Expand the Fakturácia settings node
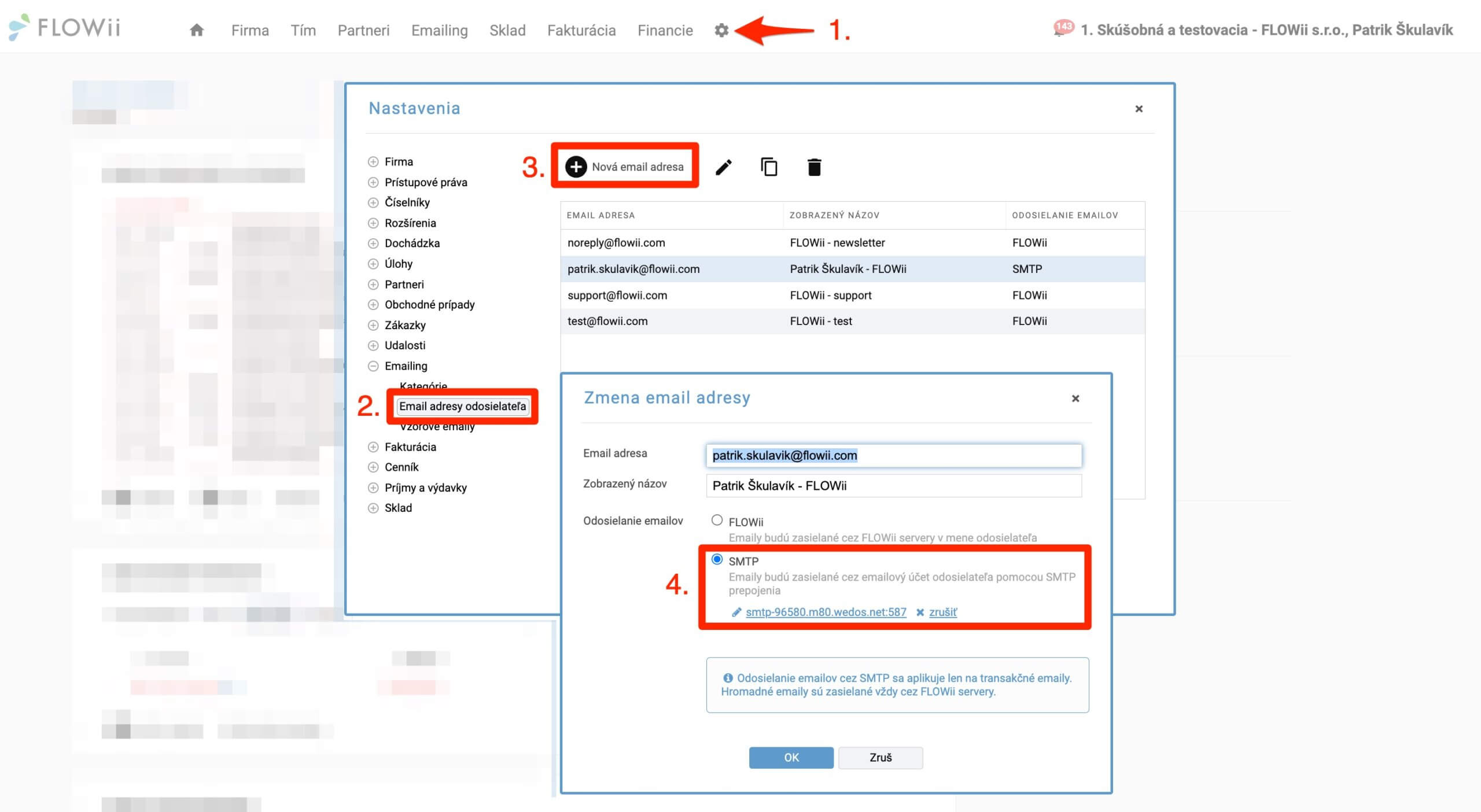 [373, 447]
